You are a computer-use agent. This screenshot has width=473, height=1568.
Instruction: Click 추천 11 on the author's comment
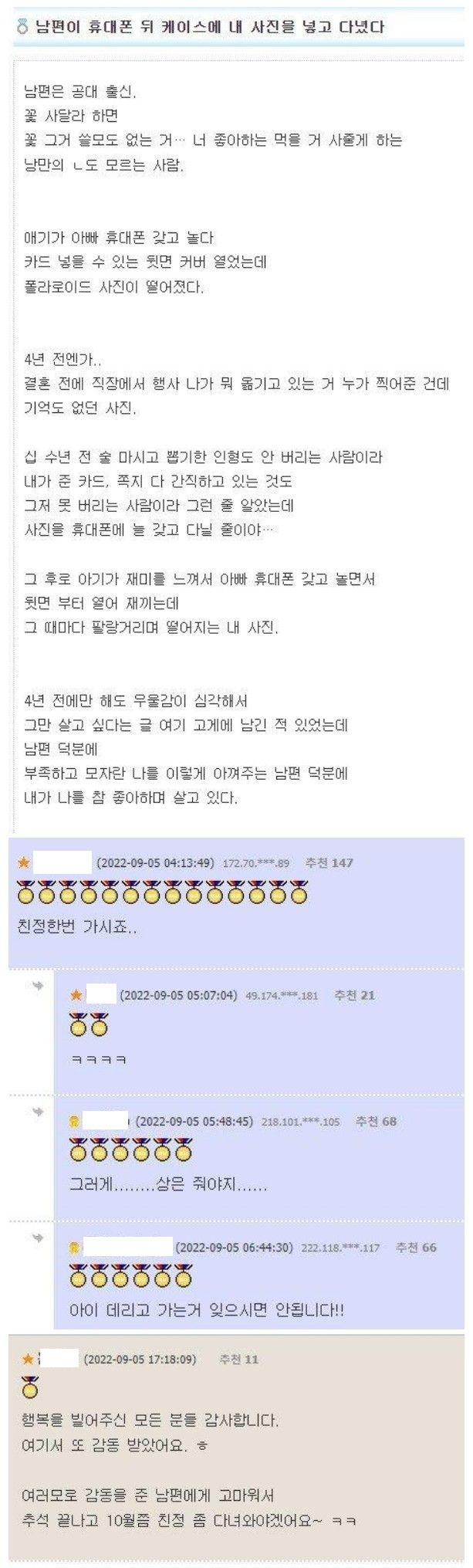[x=239, y=1359]
